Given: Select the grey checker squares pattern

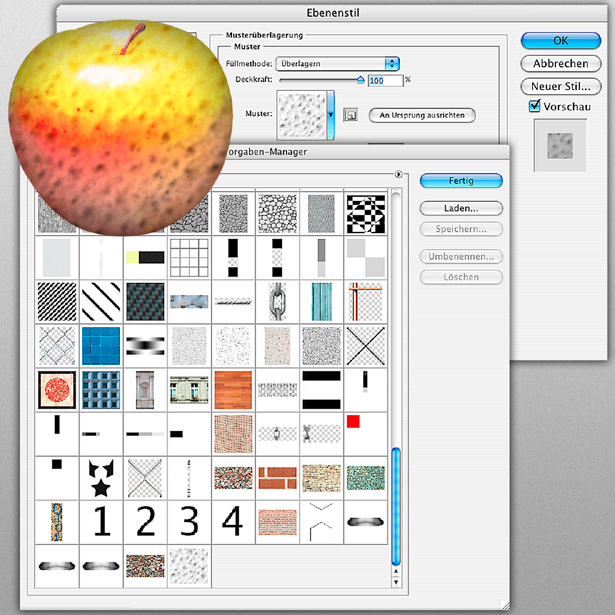Looking at the screenshot, I should [366, 258].
